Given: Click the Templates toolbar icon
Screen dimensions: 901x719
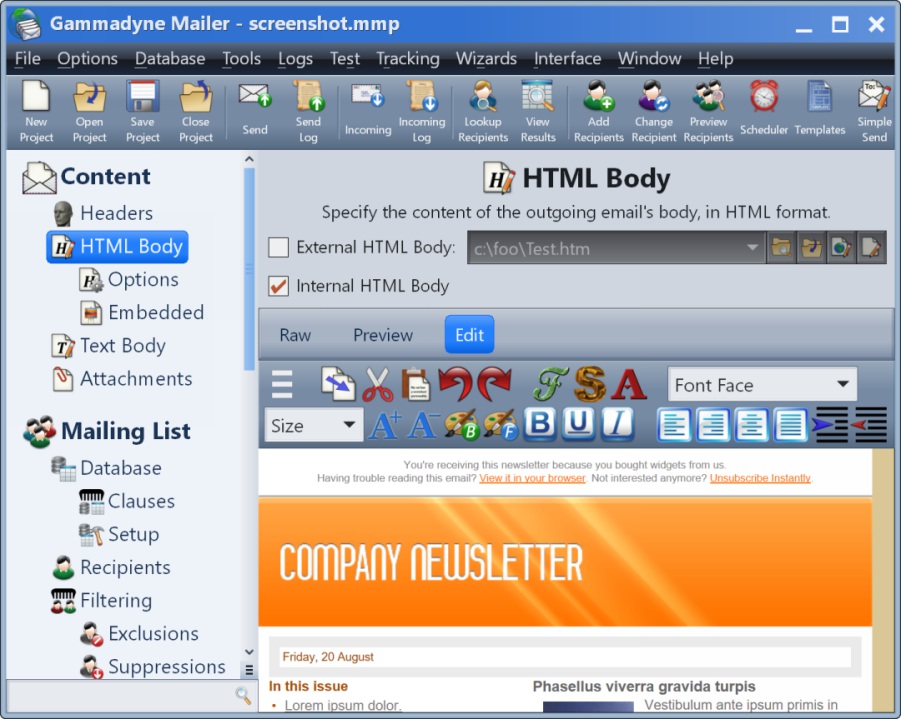Looking at the screenshot, I should coord(819,105).
